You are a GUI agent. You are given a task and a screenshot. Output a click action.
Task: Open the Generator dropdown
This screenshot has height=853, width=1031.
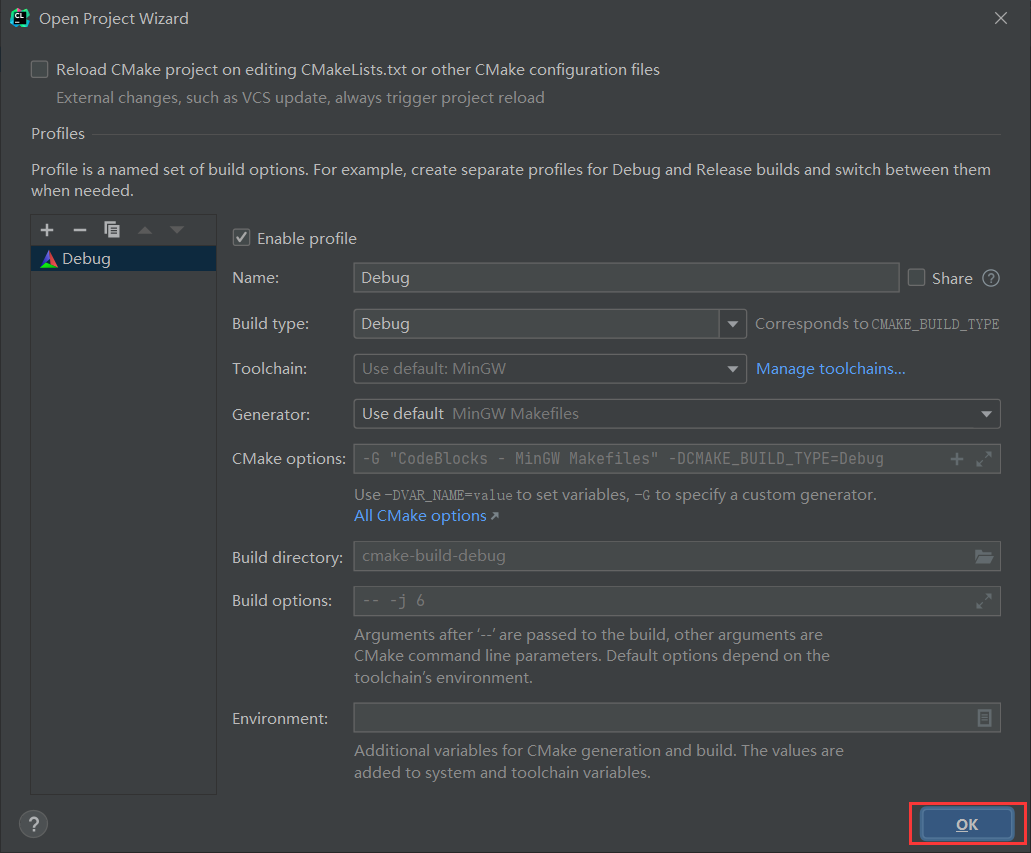coord(677,414)
